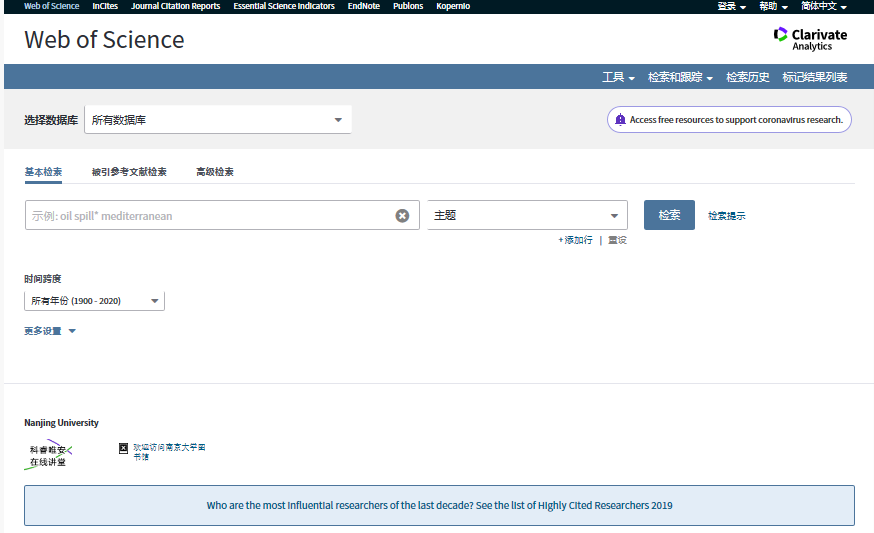Image resolution: width=874 pixels, height=533 pixels.
Task: Click the Clarivate Analytics logo
Action: pyautogui.click(x=810, y=39)
